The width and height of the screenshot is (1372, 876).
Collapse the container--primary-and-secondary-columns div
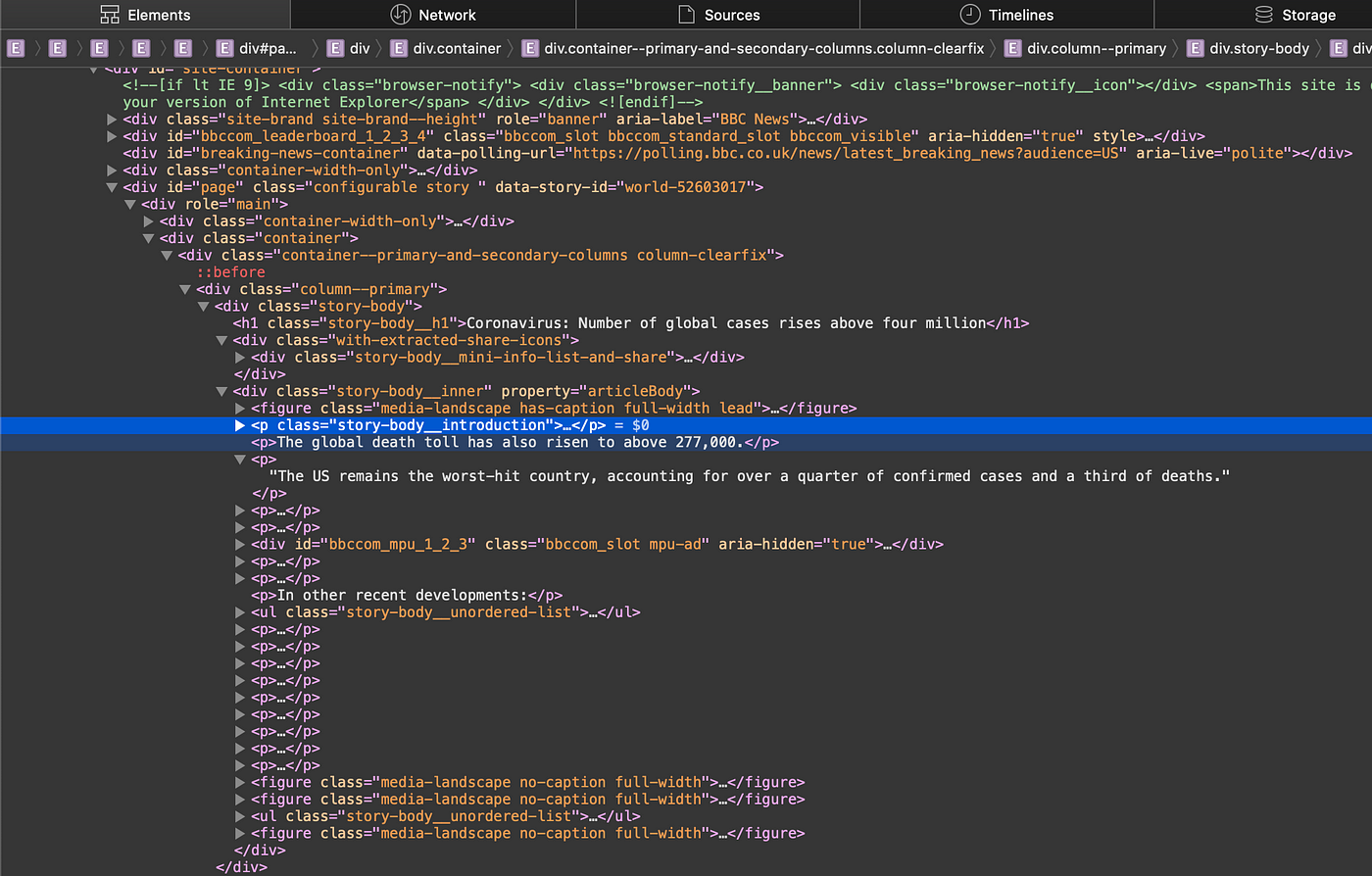pyautogui.click(x=167, y=256)
